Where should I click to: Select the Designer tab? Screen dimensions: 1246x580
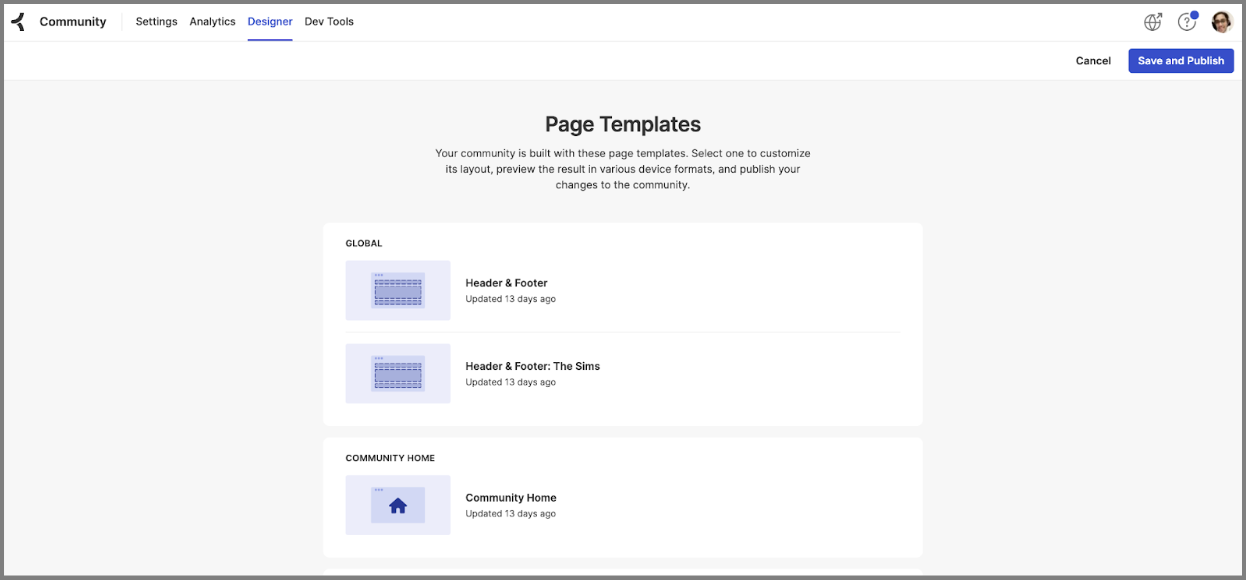[269, 21]
